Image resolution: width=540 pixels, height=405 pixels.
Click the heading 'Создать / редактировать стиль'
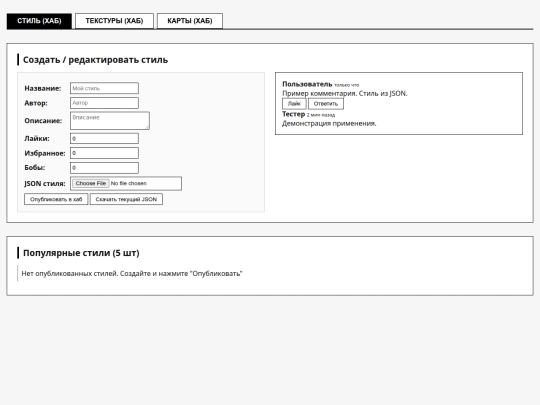[x=95, y=60]
